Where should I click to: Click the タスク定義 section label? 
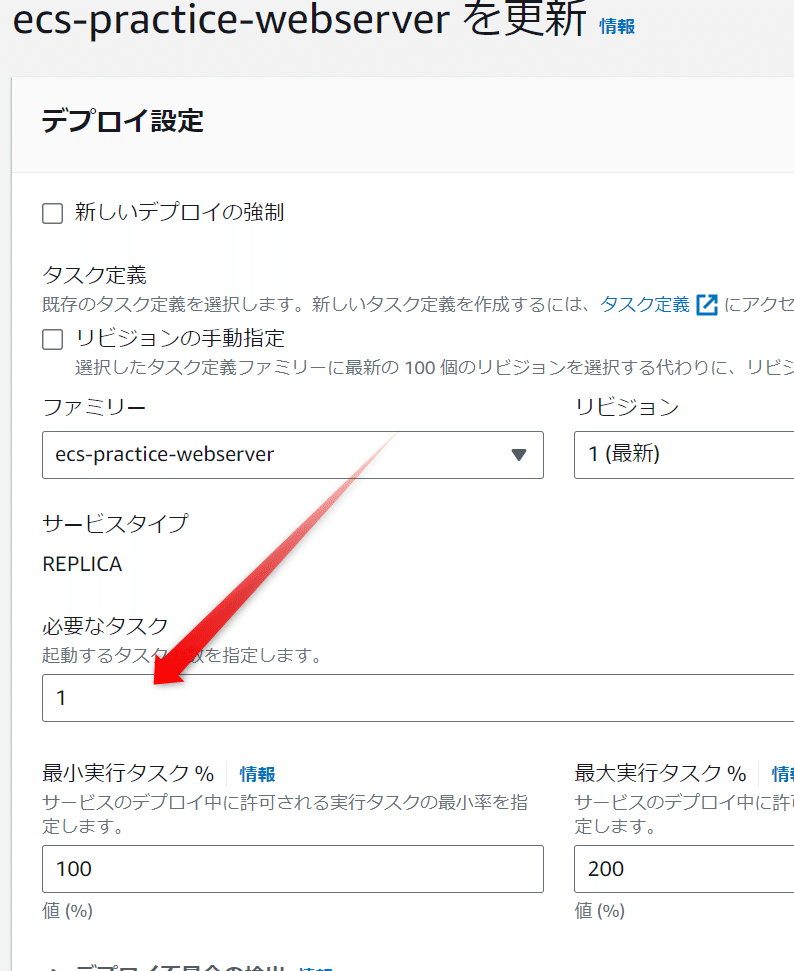click(94, 275)
